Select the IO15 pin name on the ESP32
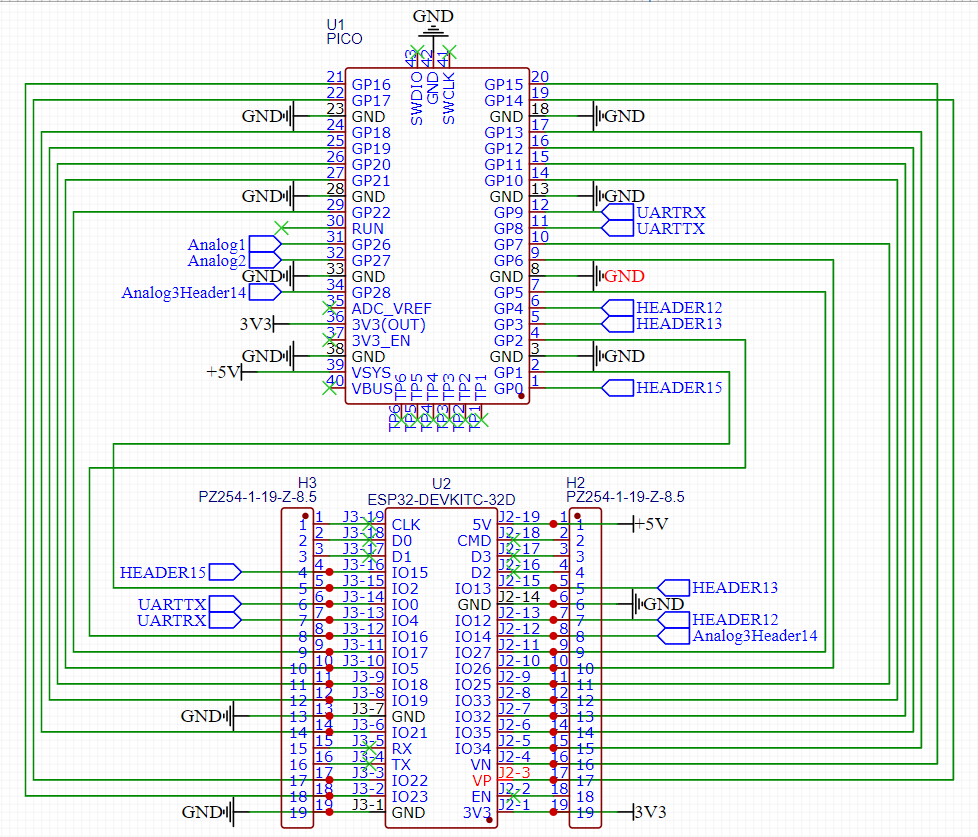978x837 pixels. (410, 573)
